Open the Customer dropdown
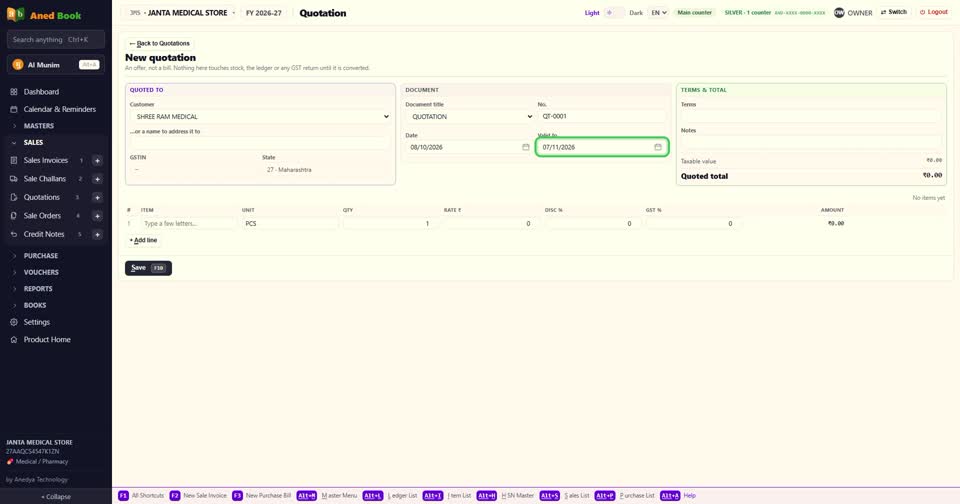Viewport: 960px width, 504px height. pyautogui.click(x=260, y=116)
